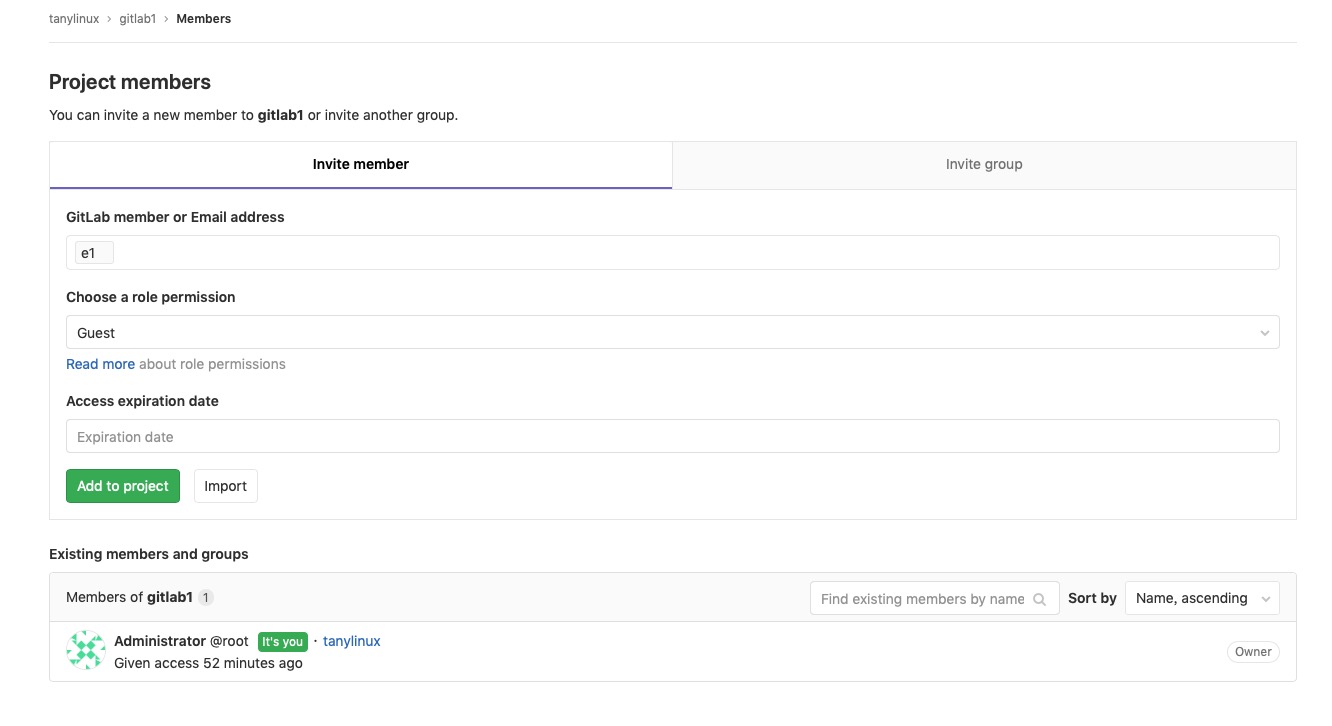Click the Project members heading

pos(130,82)
